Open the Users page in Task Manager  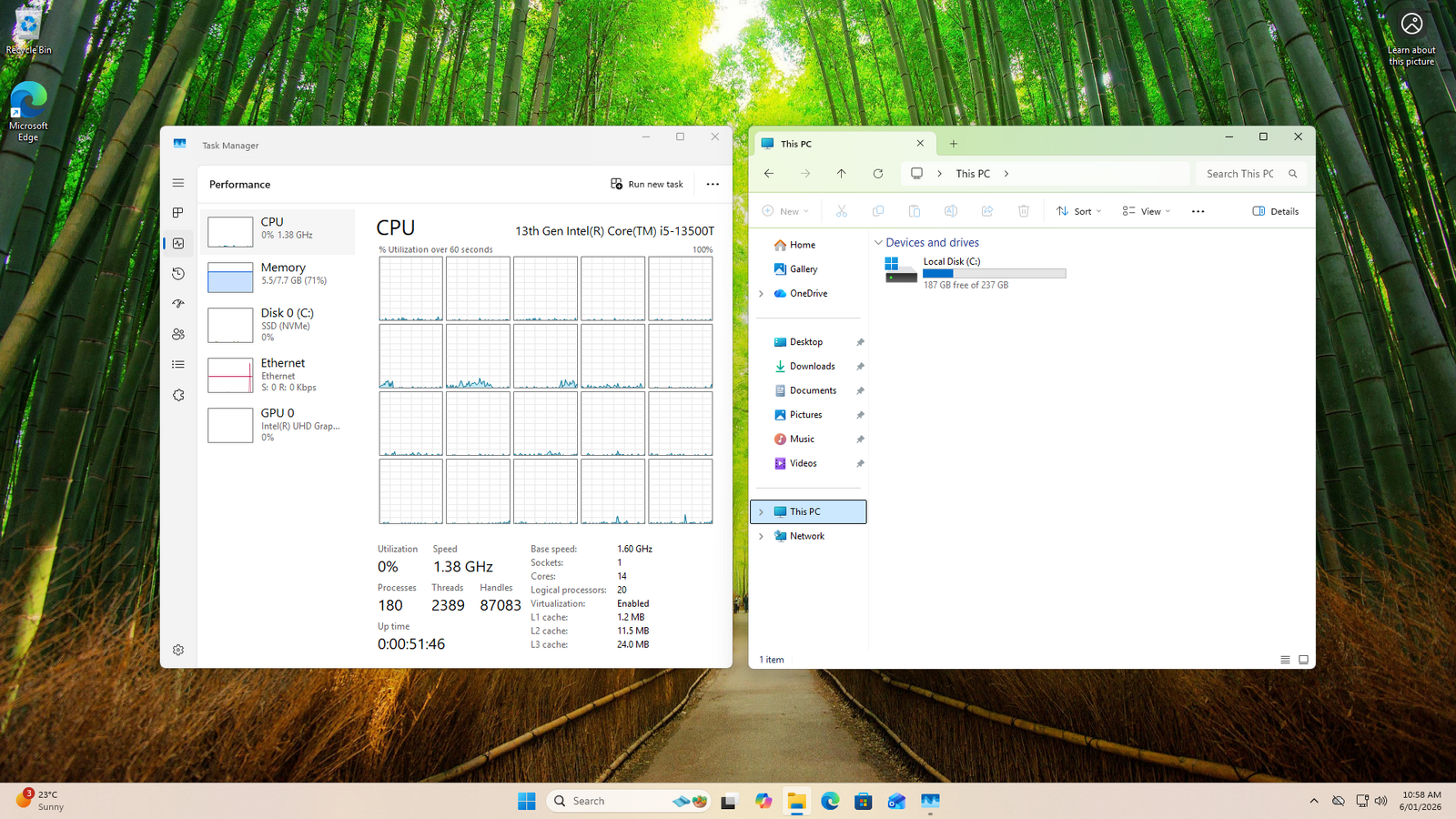[x=178, y=334]
